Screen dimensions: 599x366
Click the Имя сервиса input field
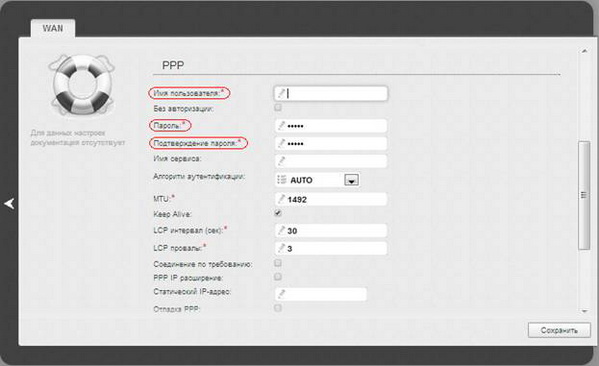coord(331,161)
